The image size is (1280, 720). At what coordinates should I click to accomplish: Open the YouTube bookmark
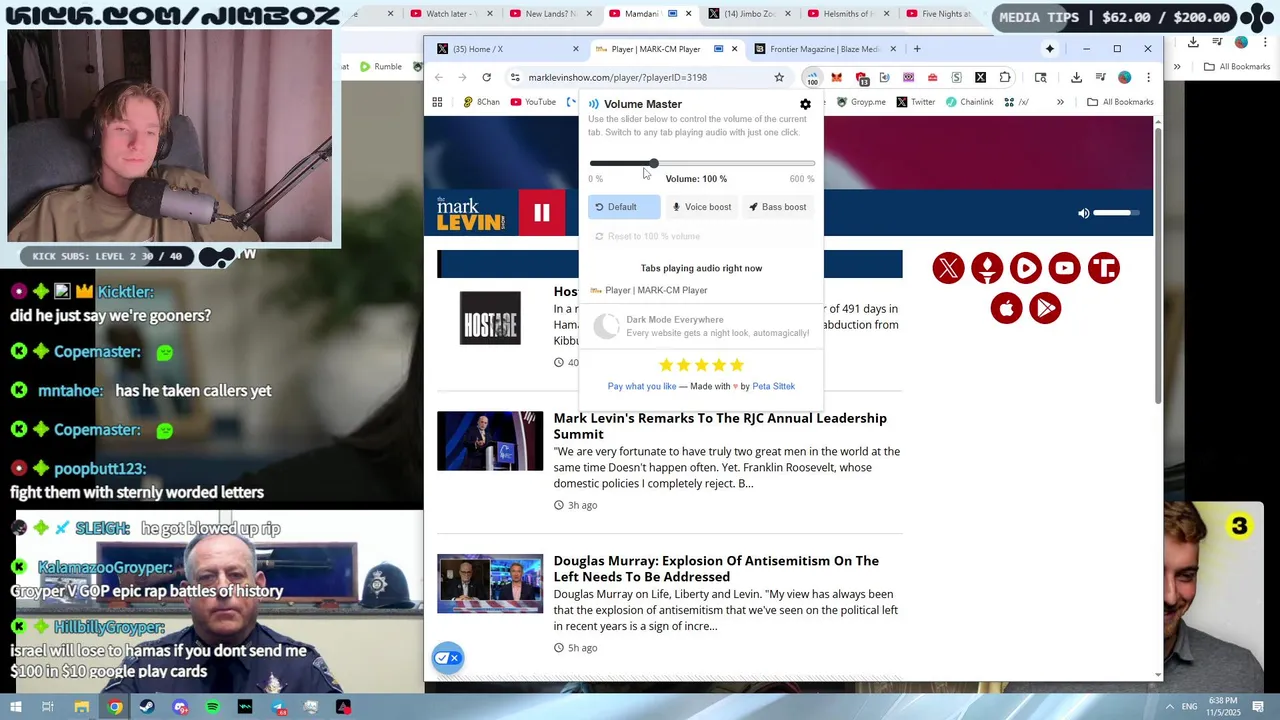click(x=533, y=102)
